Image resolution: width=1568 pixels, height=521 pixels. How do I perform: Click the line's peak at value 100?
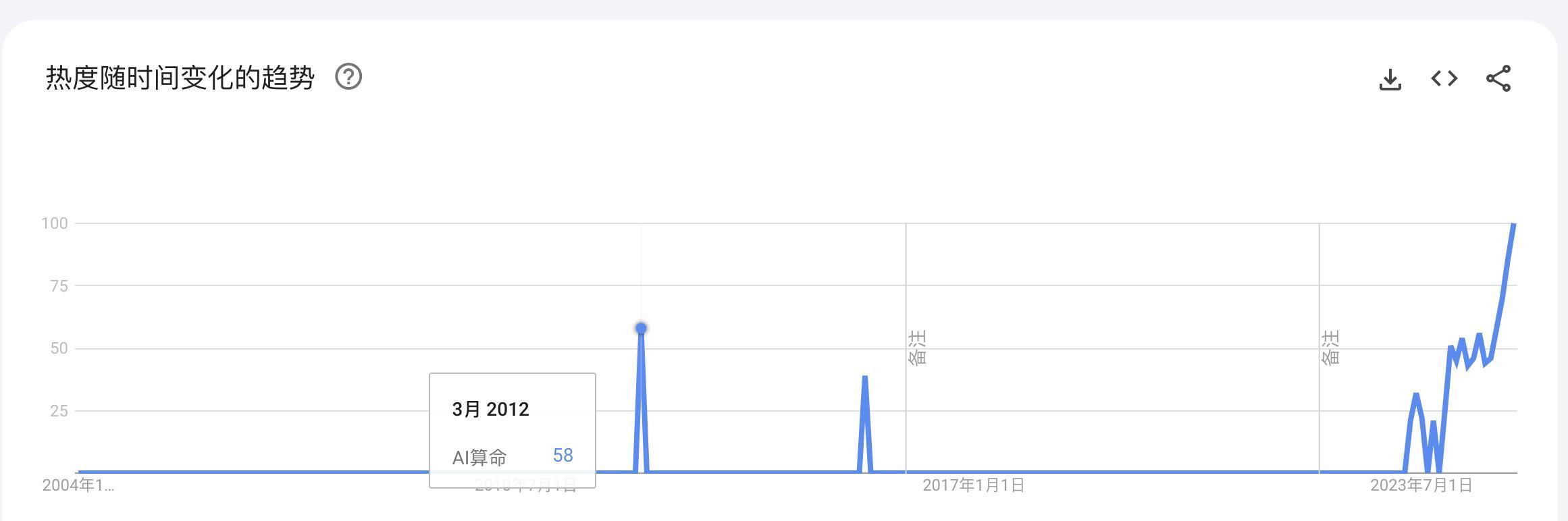(x=1513, y=224)
